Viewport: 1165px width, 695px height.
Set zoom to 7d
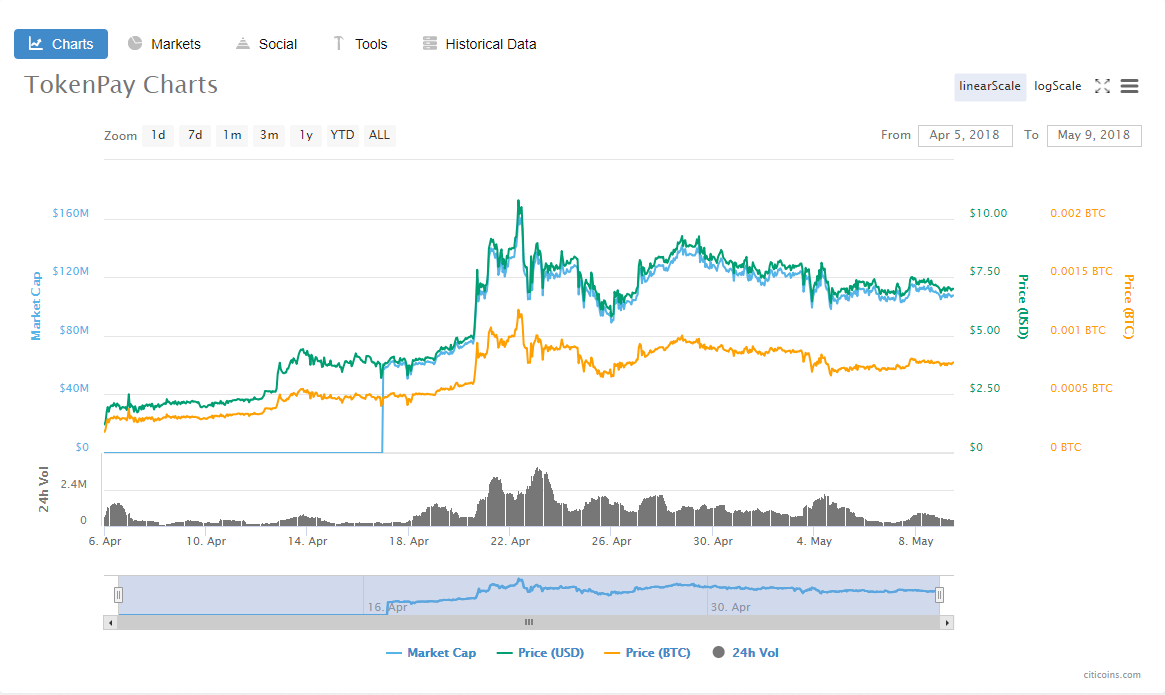click(x=195, y=135)
